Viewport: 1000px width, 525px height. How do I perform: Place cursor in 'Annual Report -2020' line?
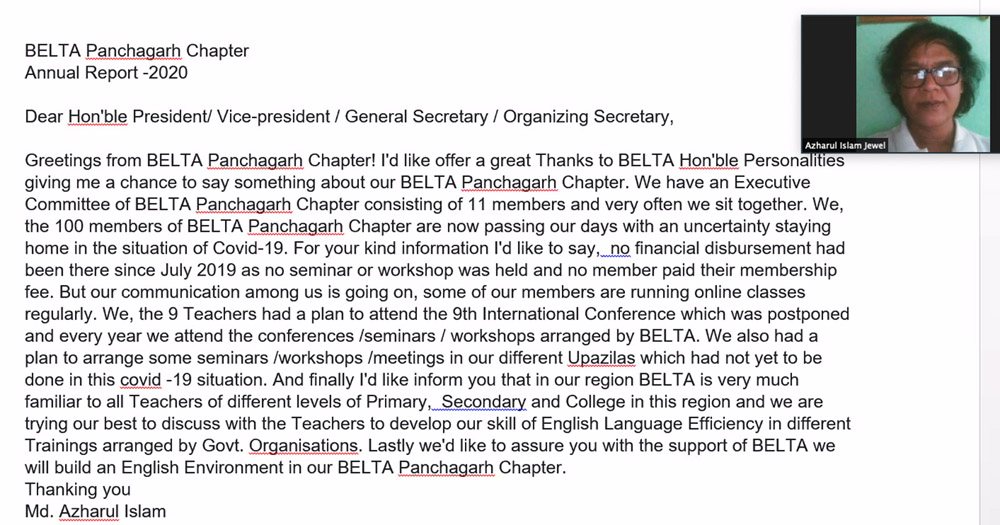pyautogui.click(x=107, y=73)
